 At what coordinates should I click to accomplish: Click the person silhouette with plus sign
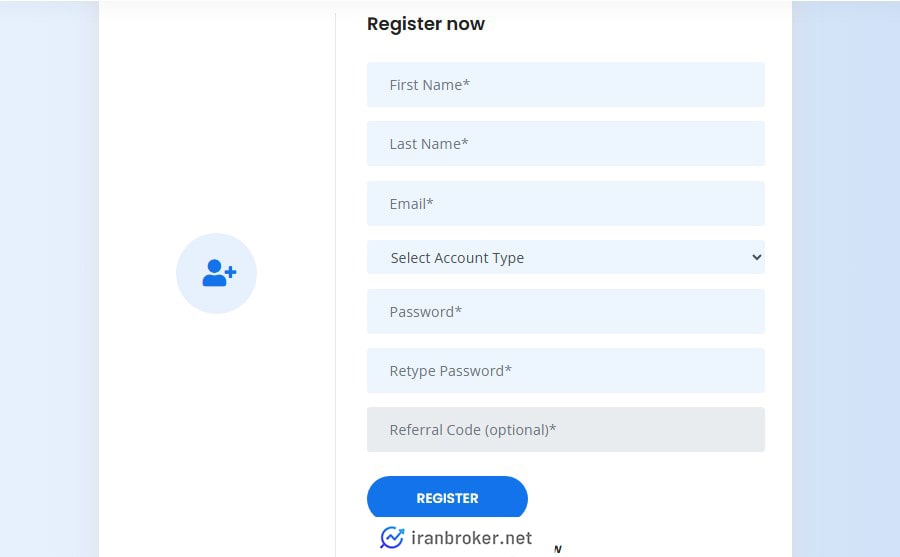point(219,273)
